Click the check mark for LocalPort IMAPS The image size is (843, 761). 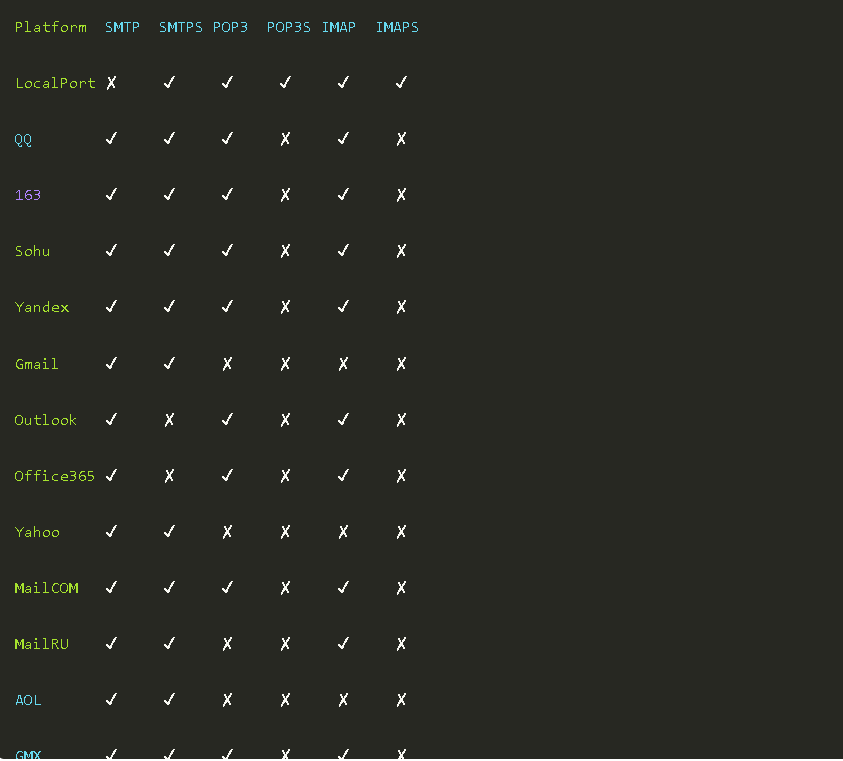(401, 83)
